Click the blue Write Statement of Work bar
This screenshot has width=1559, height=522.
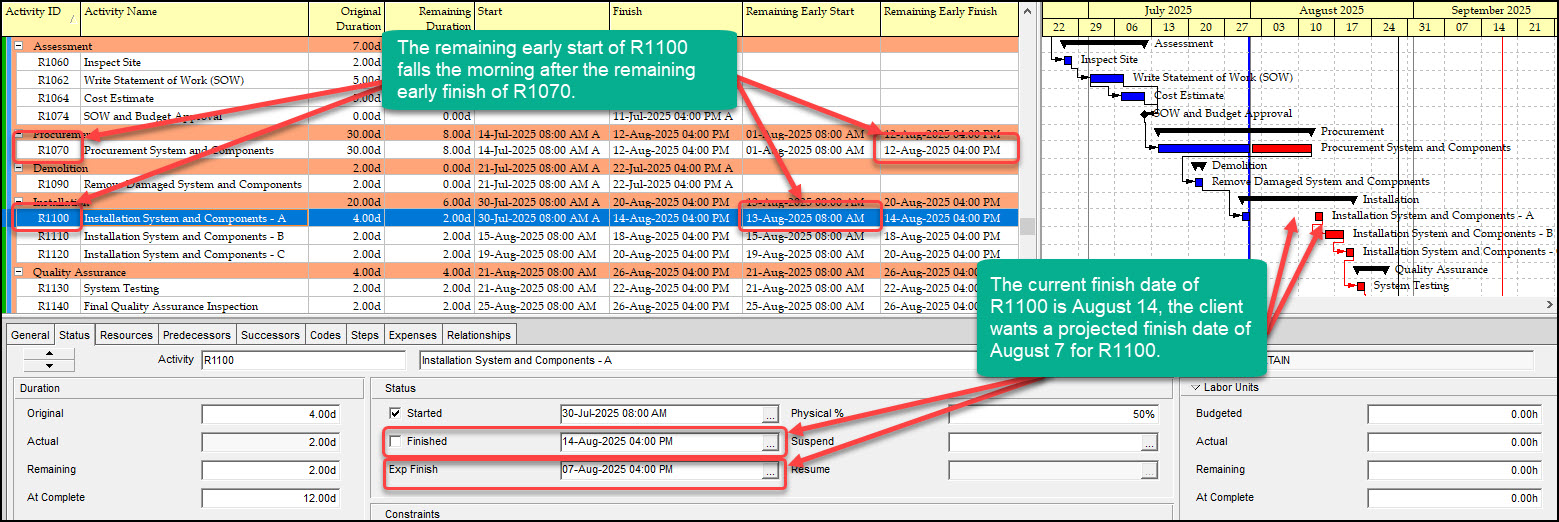coord(1106,78)
